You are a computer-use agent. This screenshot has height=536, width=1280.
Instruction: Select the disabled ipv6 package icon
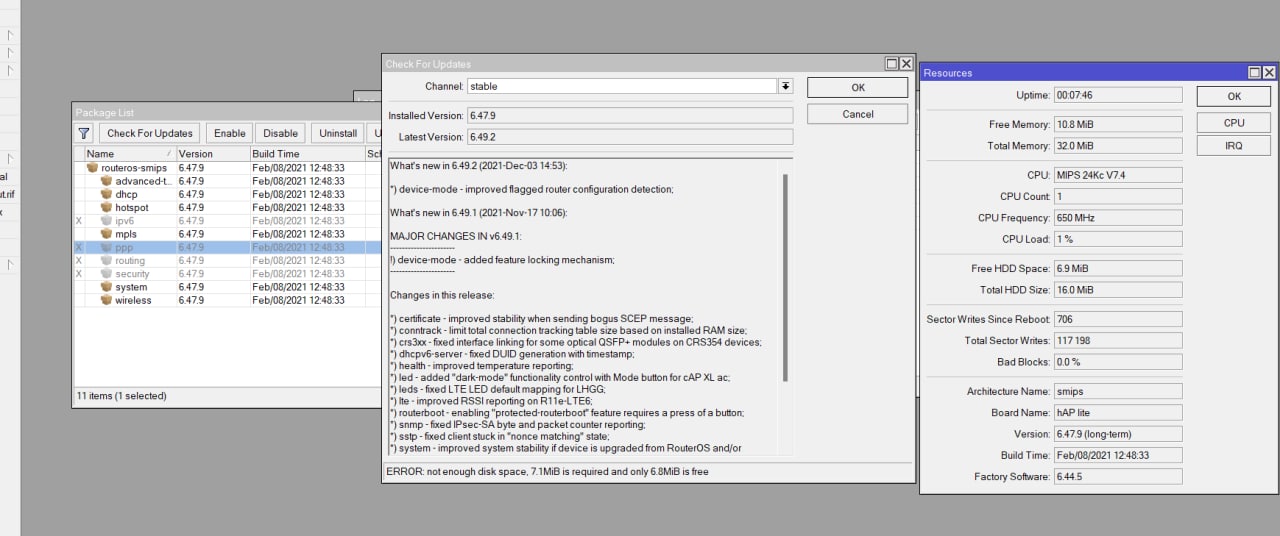click(106, 220)
